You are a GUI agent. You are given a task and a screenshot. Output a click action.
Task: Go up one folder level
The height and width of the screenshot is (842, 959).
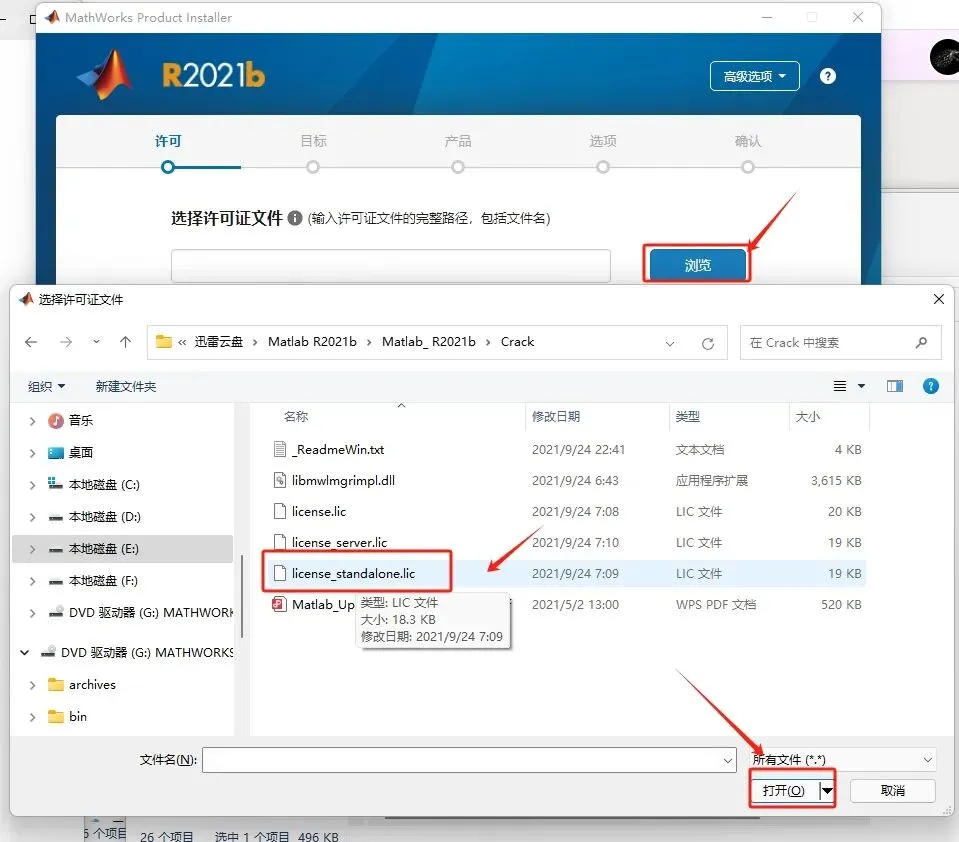coord(125,342)
